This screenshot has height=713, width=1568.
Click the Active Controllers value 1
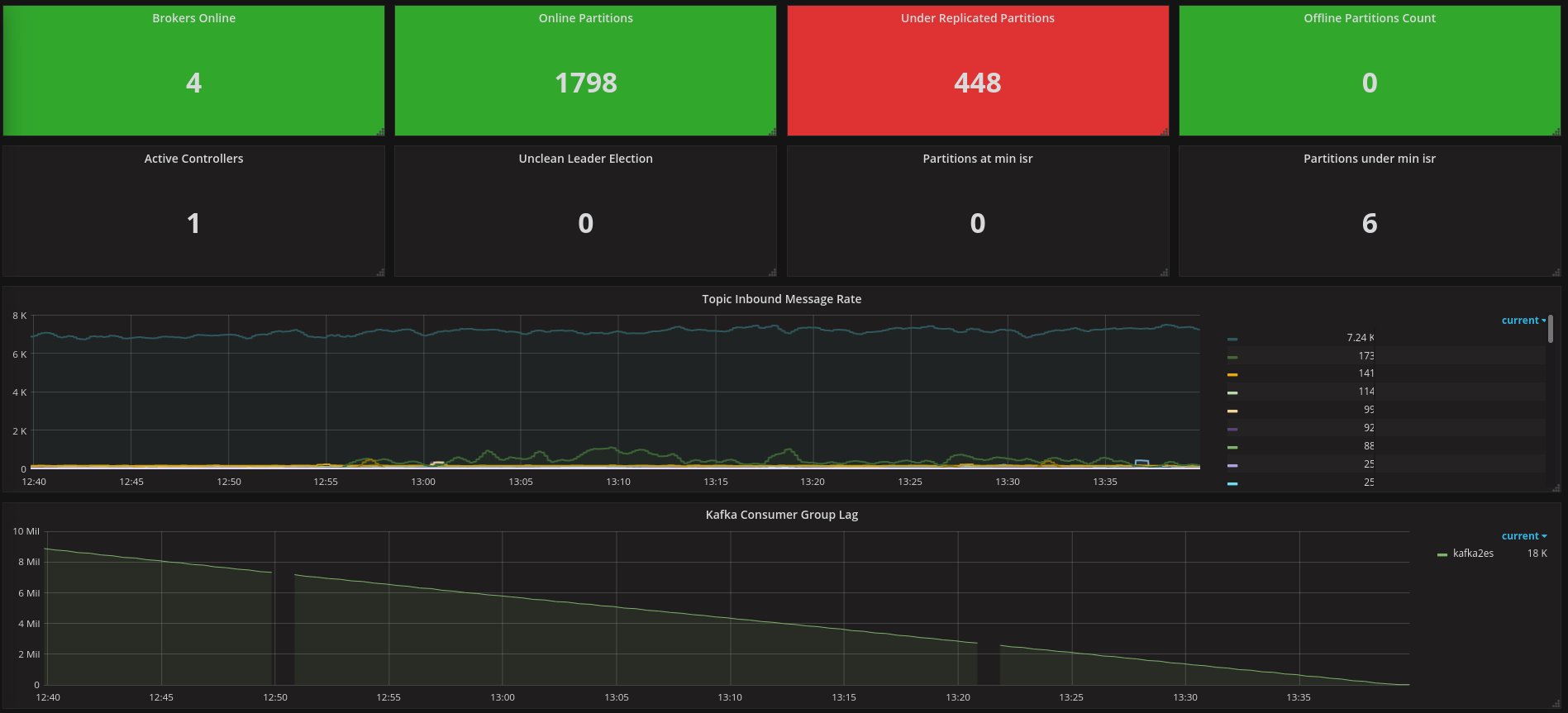pyautogui.click(x=193, y=223)
